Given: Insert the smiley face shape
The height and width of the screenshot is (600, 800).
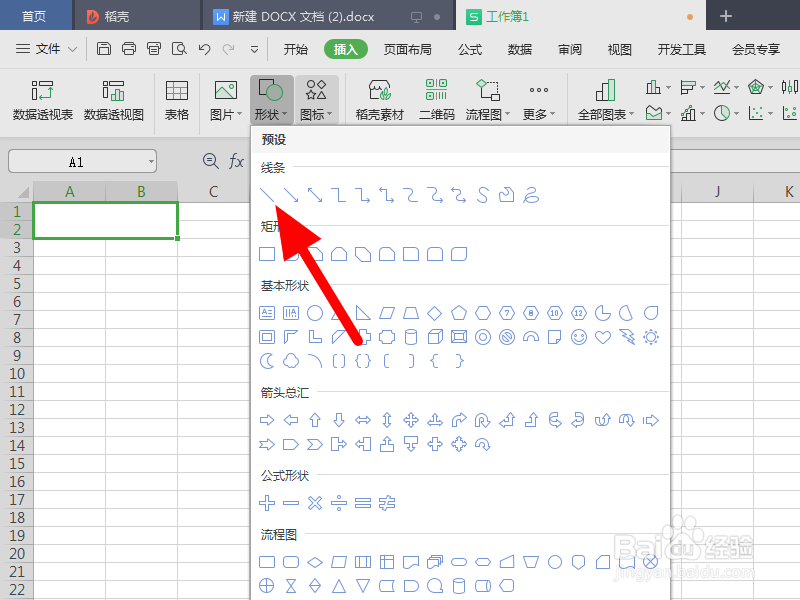Looking at the screenshot, I should point(579,337).
